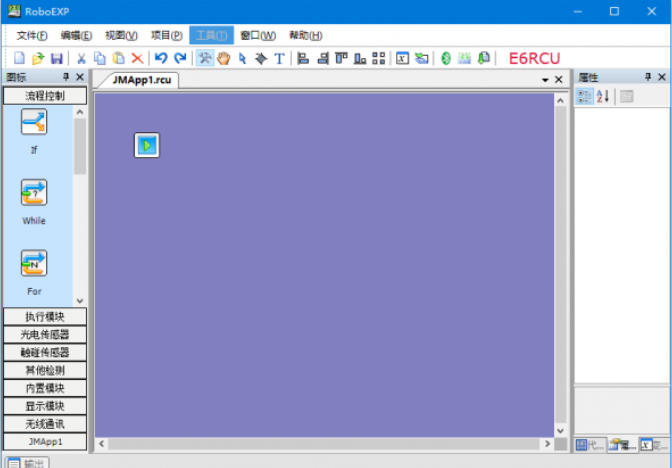Toggle pin on the 图标 panel
The width and height of the screenshot is (672, 468).
(x=66, y=77)
